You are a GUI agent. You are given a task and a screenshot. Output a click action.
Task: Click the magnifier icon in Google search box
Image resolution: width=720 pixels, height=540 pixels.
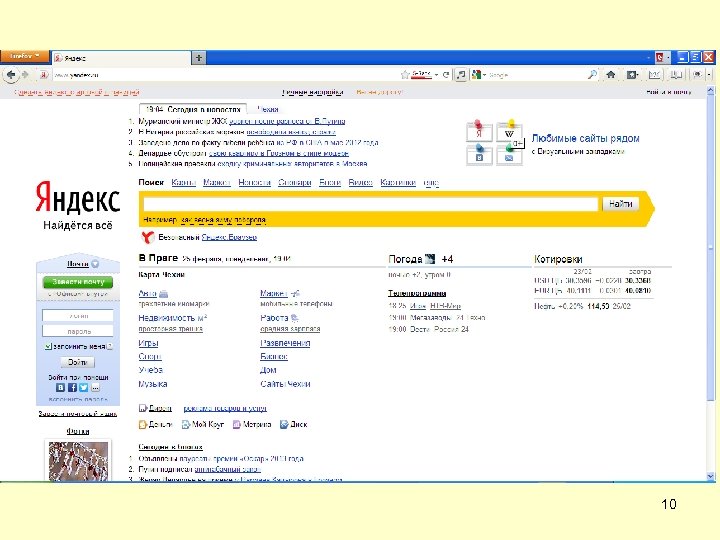tap(592, 74)
